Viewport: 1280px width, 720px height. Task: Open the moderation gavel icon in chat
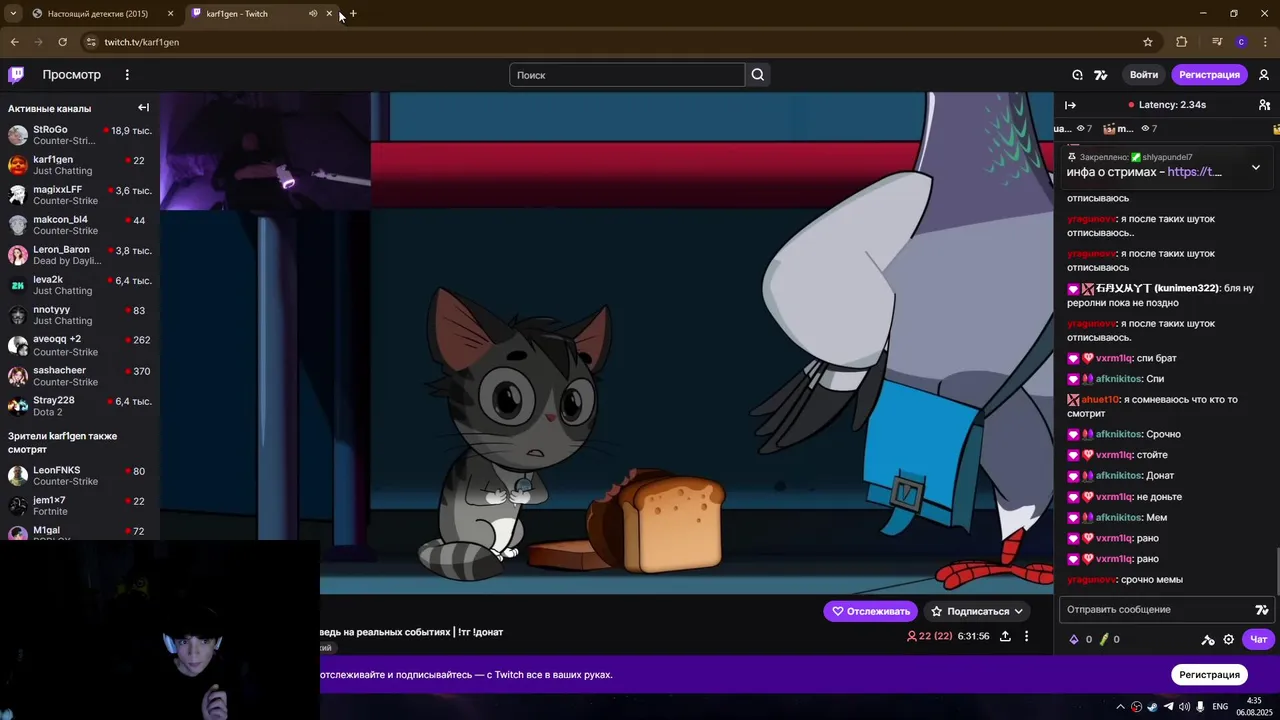1208,639
